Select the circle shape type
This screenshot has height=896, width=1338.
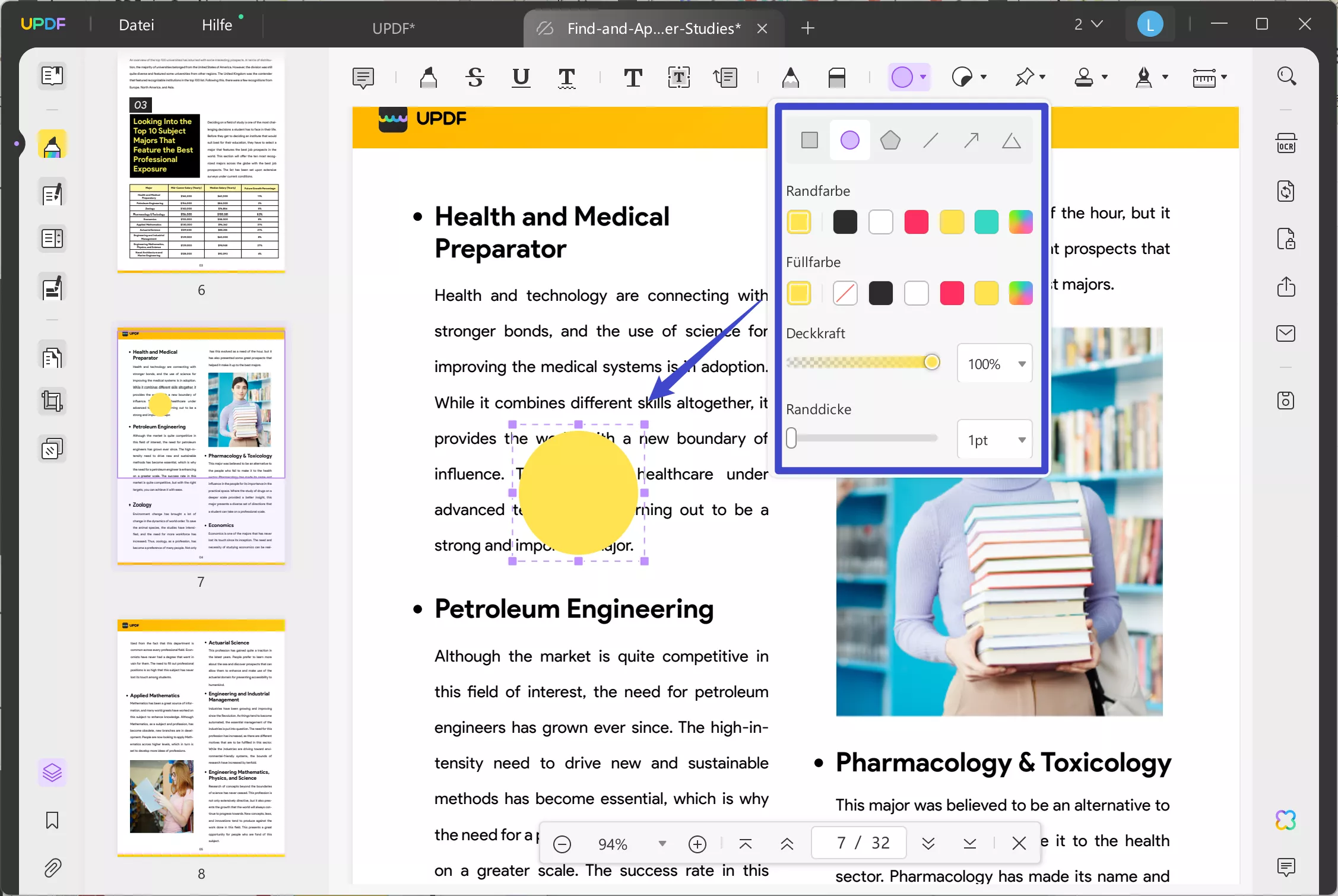click(x=849, y=140)
